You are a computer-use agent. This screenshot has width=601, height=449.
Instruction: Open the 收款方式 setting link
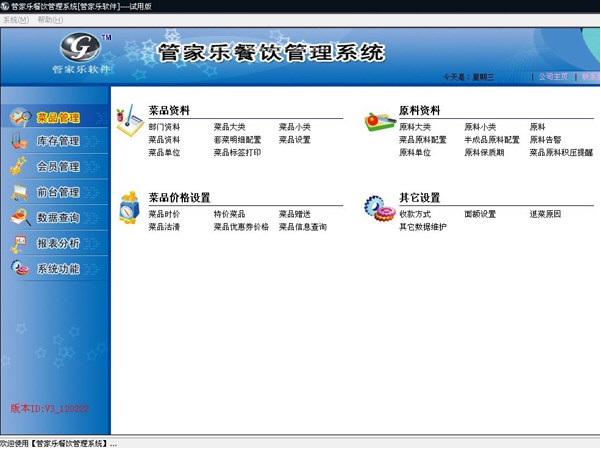tap(415, 214)
